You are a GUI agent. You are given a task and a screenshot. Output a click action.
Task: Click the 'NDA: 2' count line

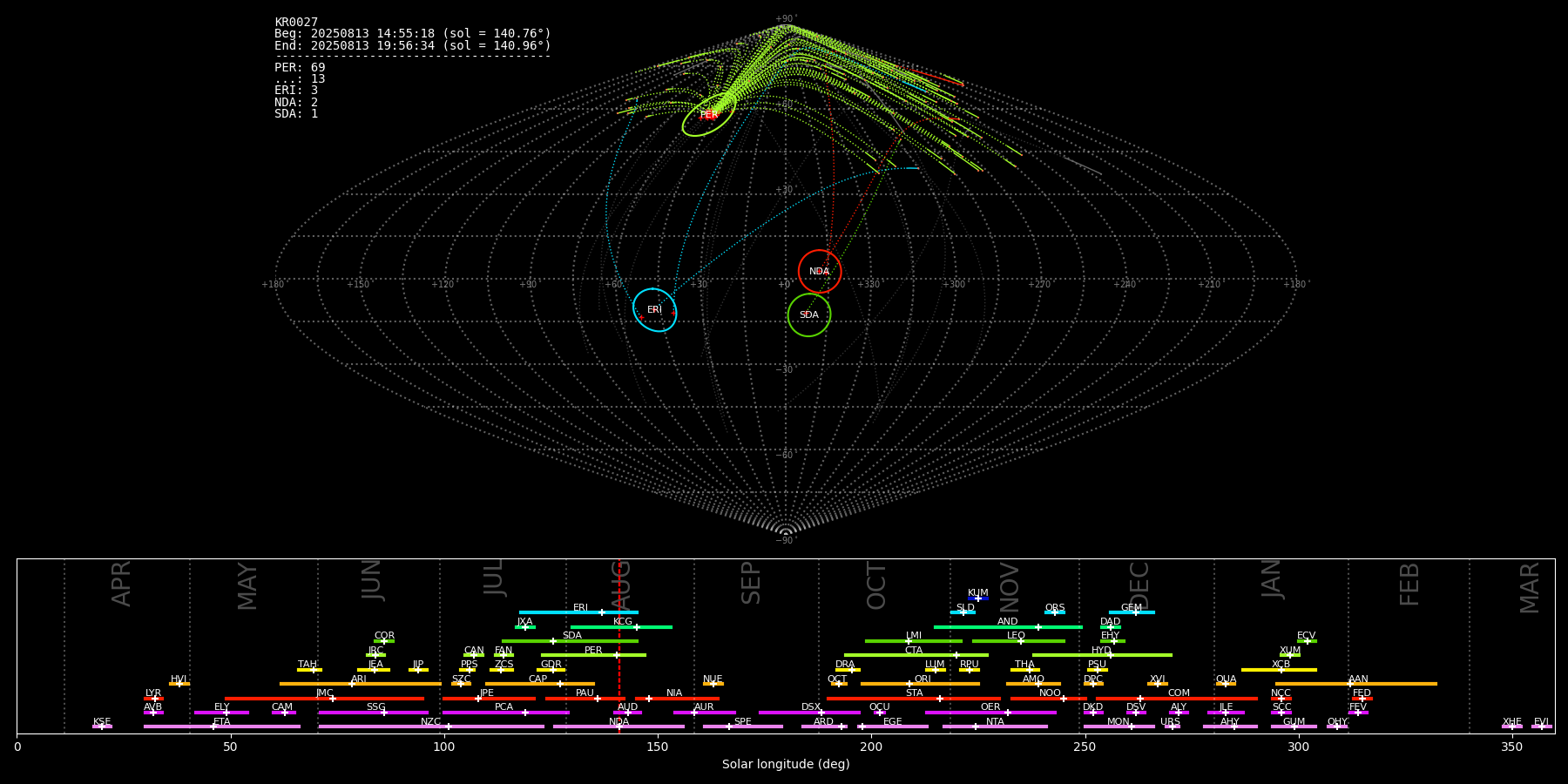pos(296,102)
